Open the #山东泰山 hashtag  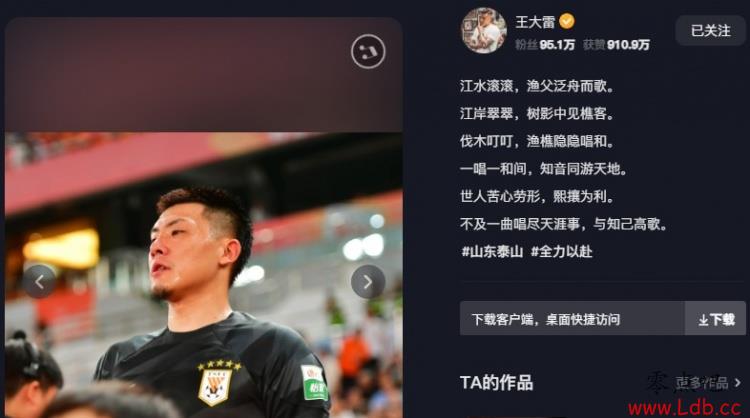point(492,251)
